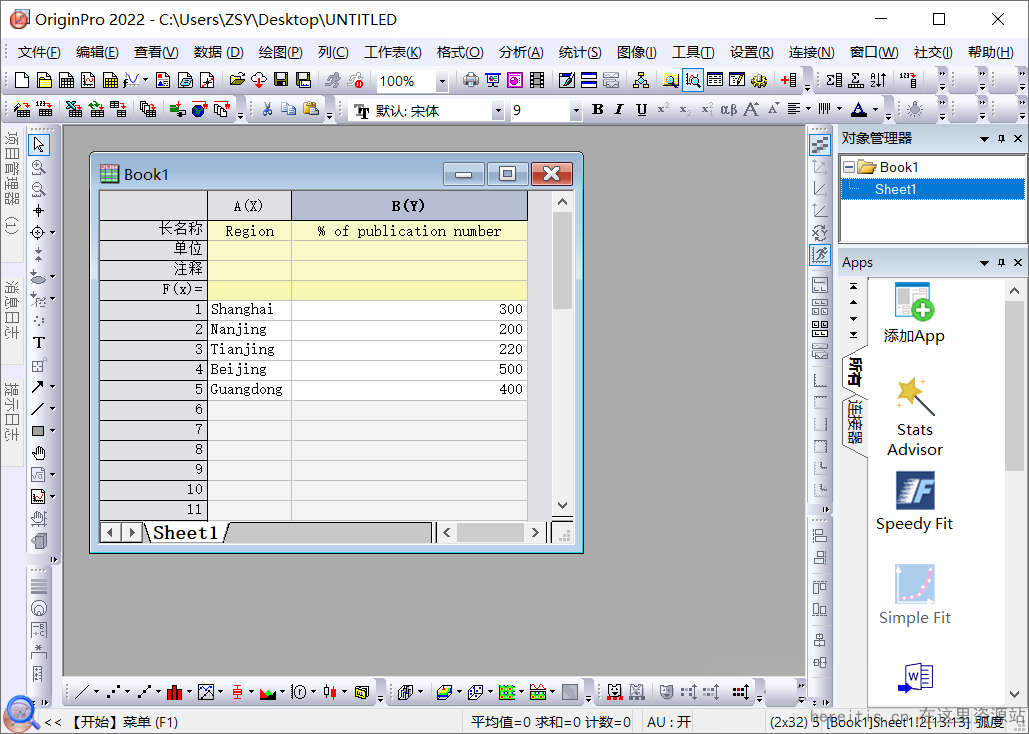Click the print icon
This screenshot has width=1029, height=734.
471,80
